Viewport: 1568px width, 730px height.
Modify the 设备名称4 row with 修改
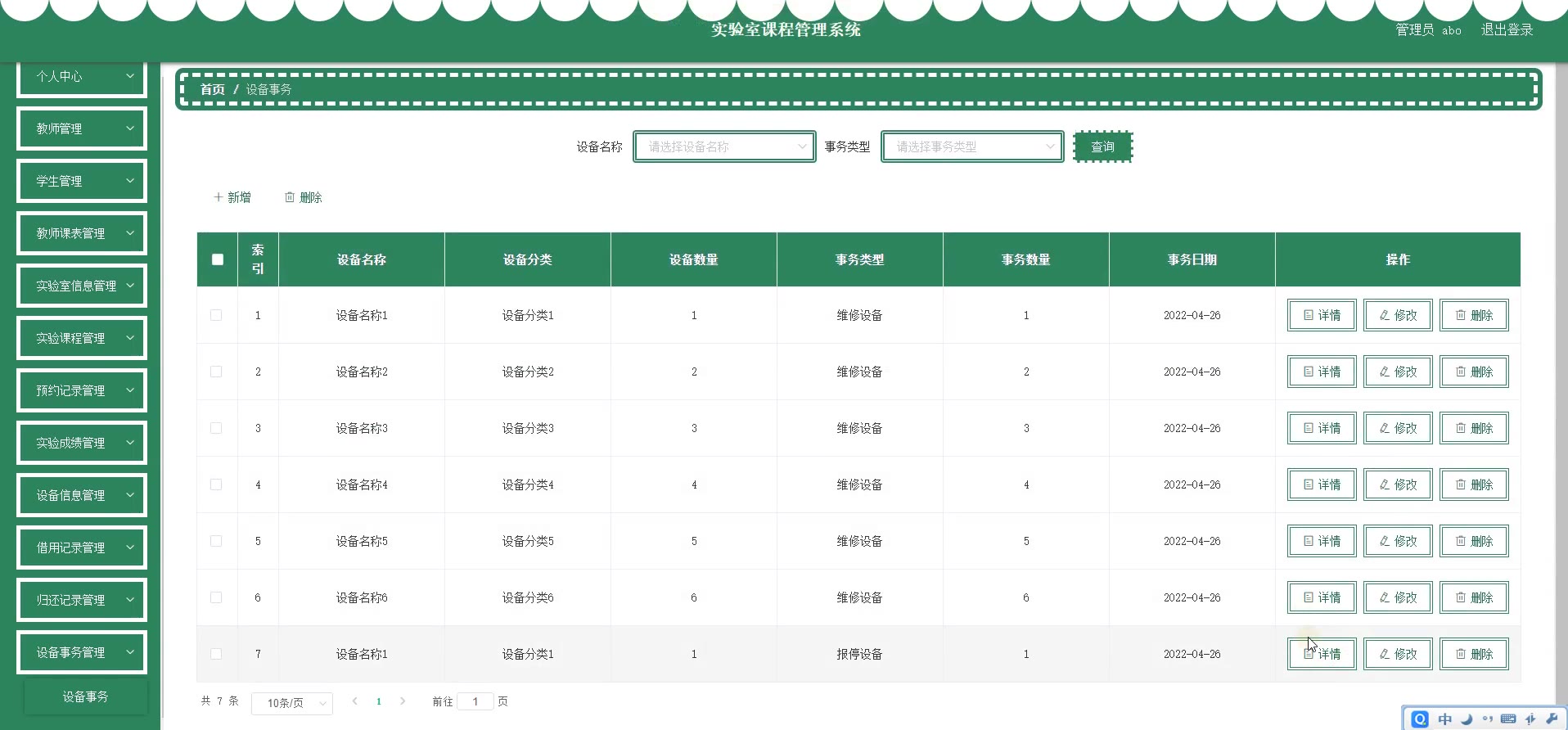click(x=1398, y=484)
